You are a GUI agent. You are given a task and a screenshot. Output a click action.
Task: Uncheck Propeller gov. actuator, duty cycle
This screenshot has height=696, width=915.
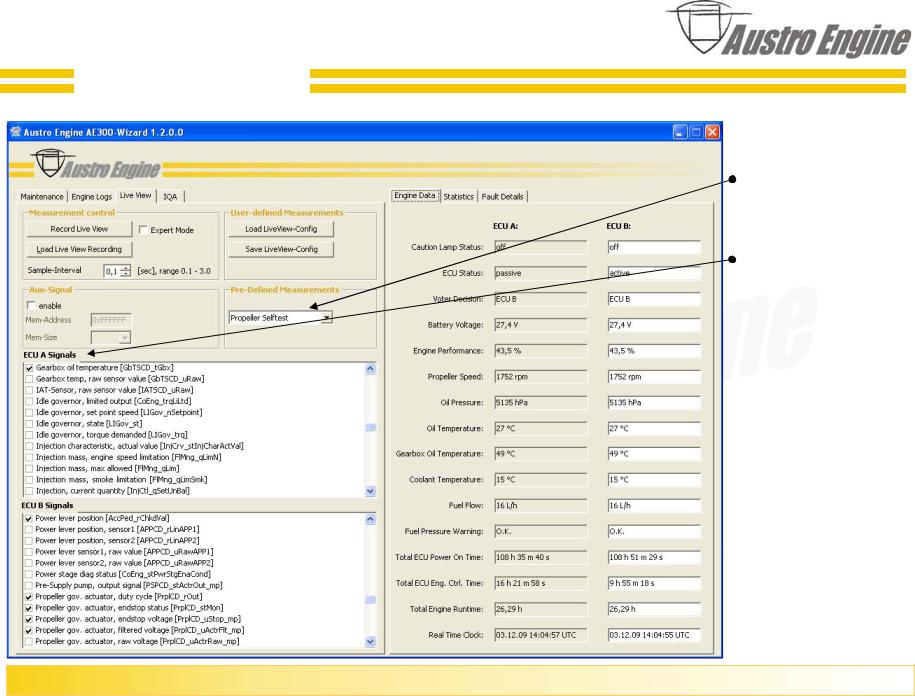29,597
